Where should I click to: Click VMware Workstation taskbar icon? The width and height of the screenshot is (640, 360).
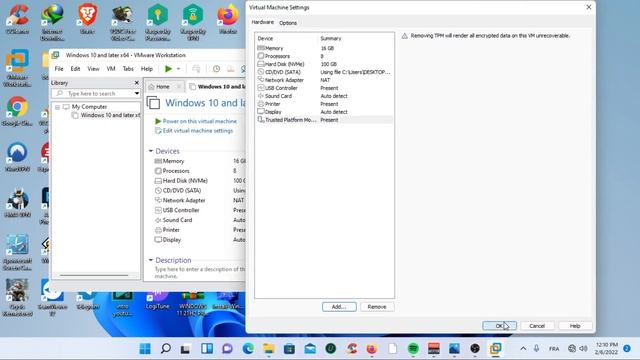(x=496, y=349)
